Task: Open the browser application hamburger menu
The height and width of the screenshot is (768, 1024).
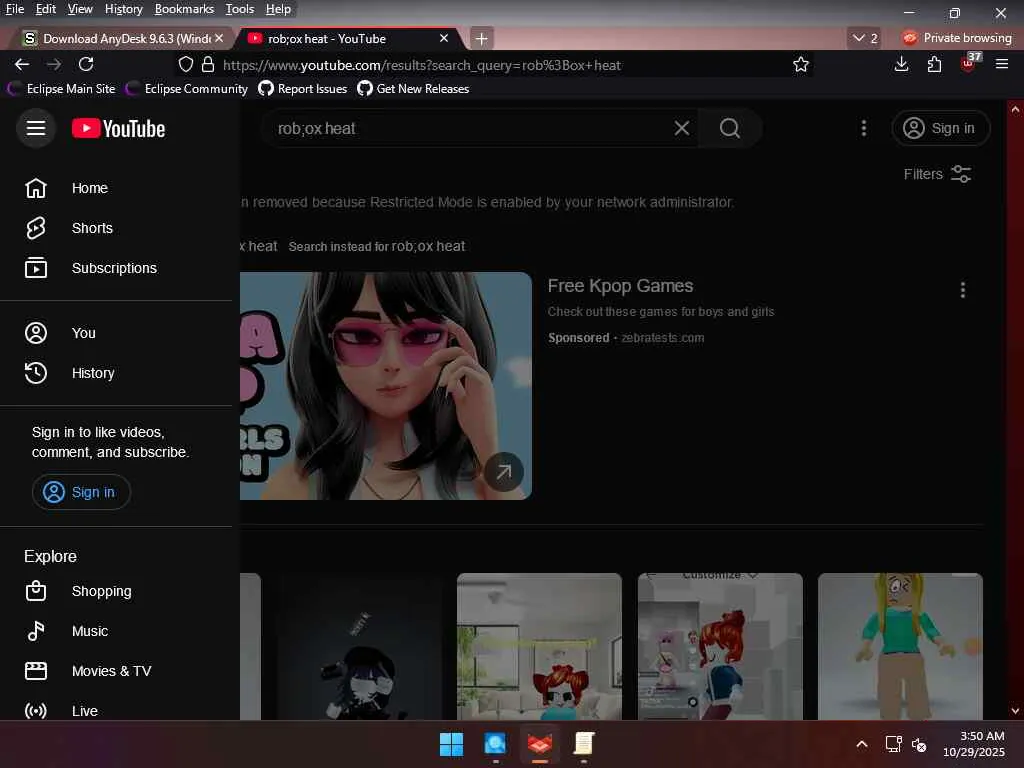Action: [x=1002, y=64]
